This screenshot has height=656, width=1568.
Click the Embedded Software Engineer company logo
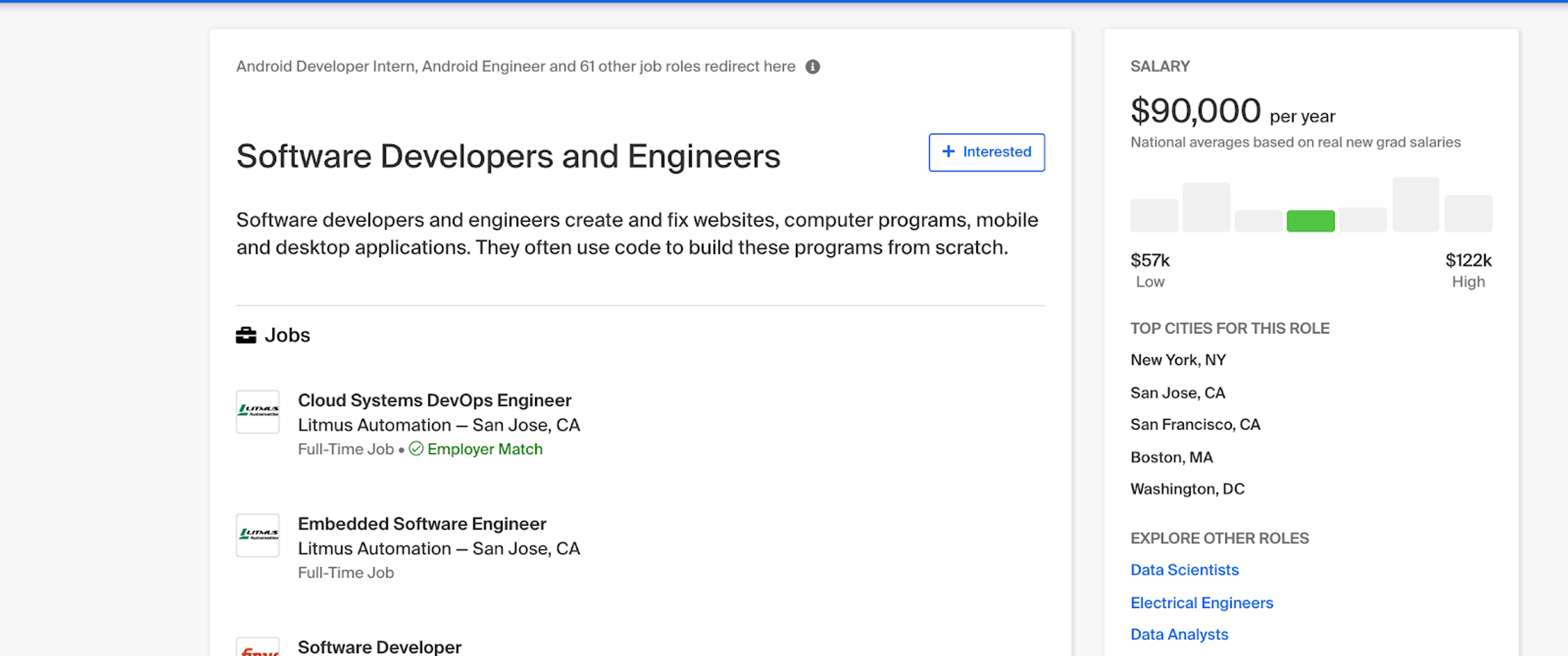258,535
